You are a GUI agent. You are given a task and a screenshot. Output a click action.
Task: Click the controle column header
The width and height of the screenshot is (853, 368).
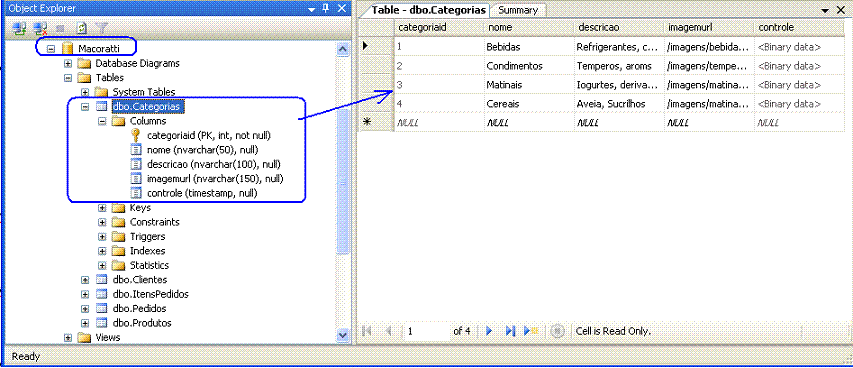coord(799,27)
